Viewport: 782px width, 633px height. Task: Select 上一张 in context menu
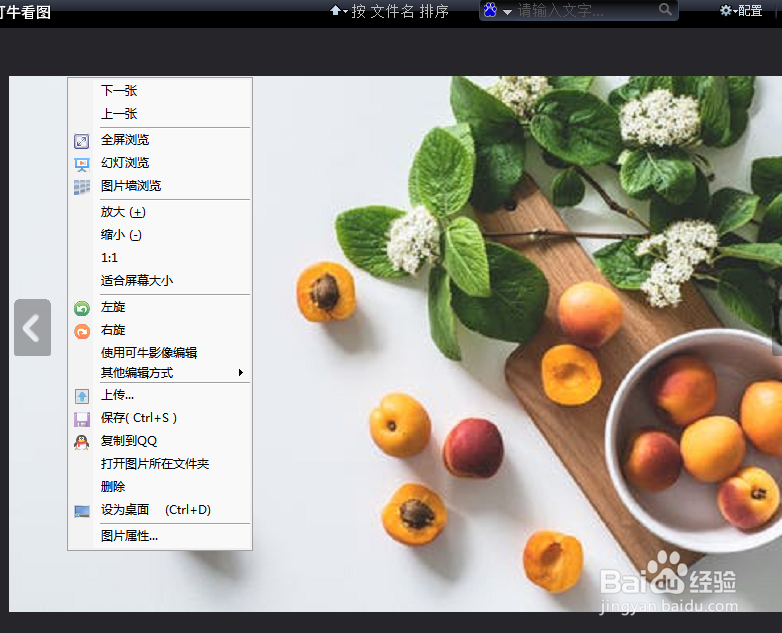click(160, 114)
